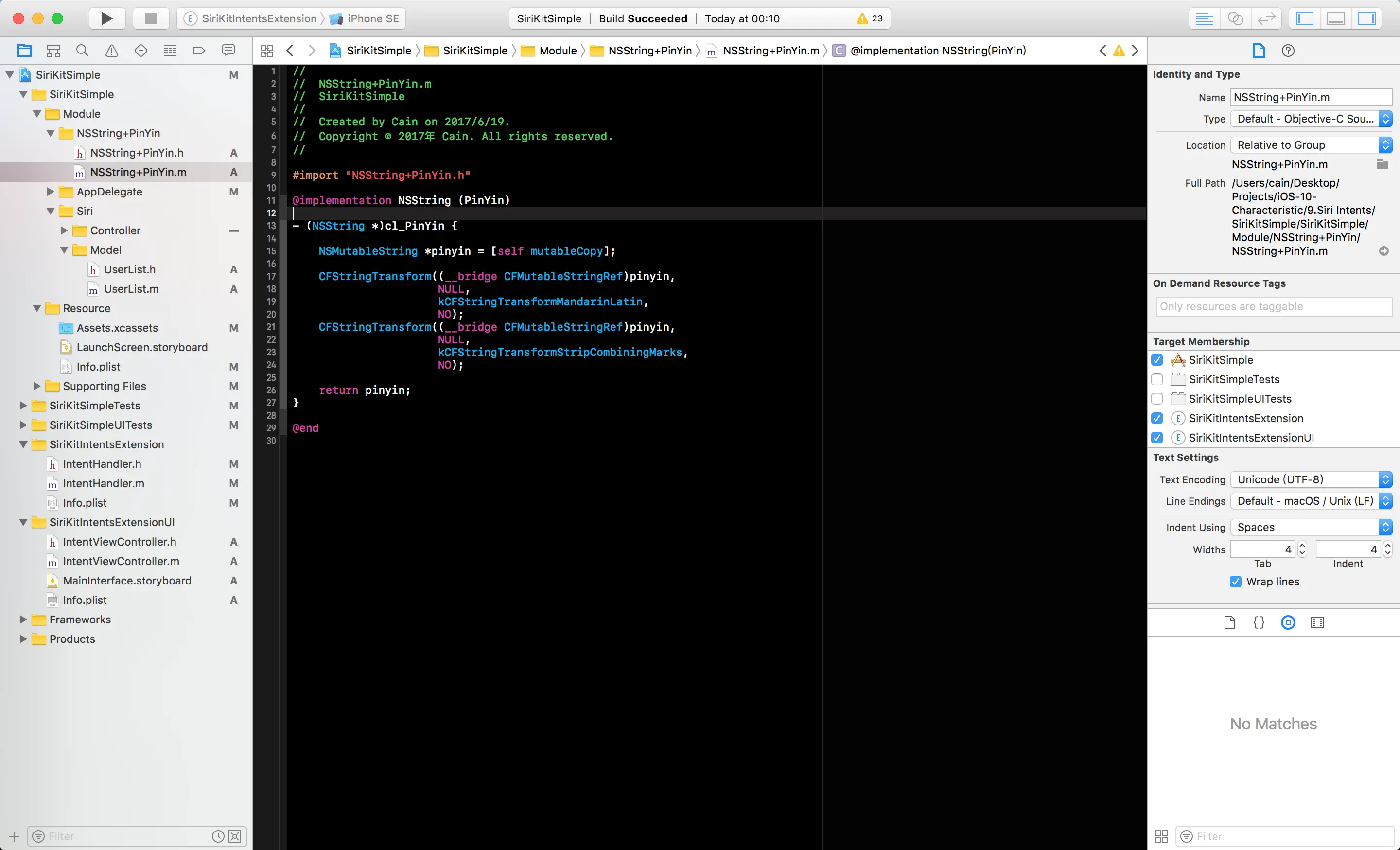Collapse the SiriKitIntentsExtensionUI group
1400x850 pixels.
click(23, 522)
